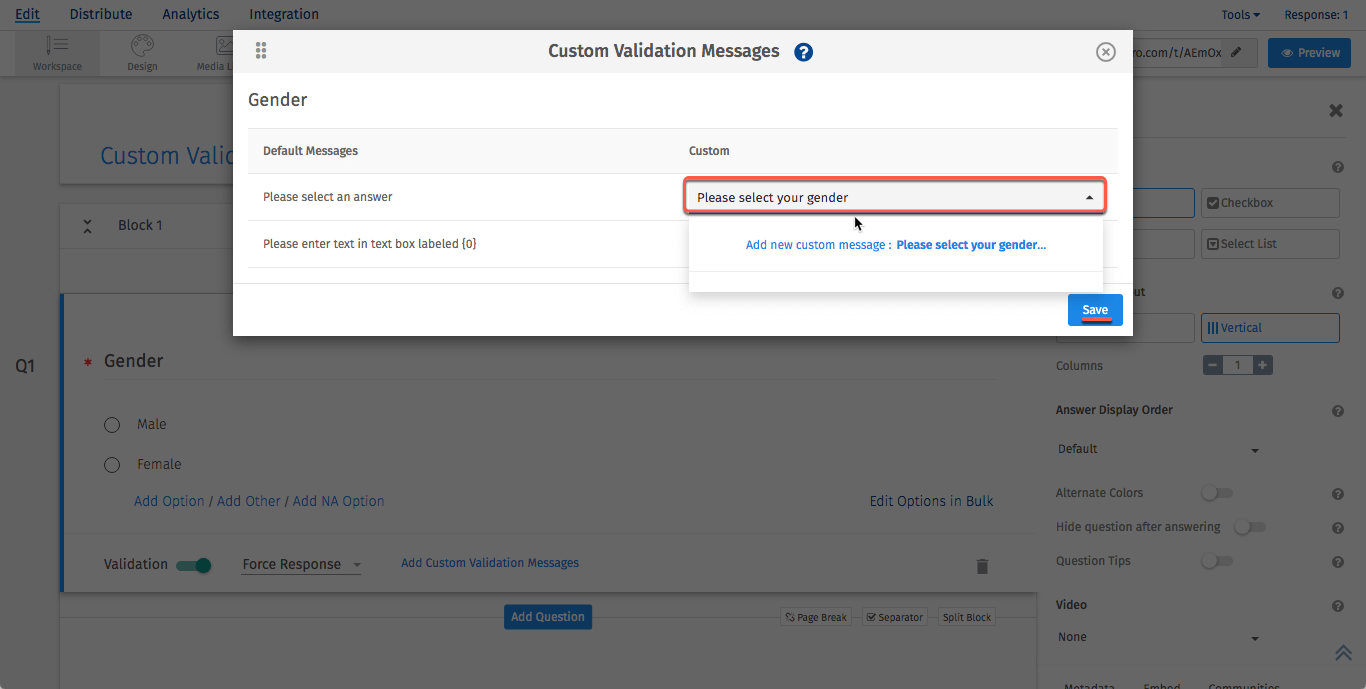This screenshot has width=1366, height=689.
Task: Toggle the Validation switch
Action: tap(194, 565)
